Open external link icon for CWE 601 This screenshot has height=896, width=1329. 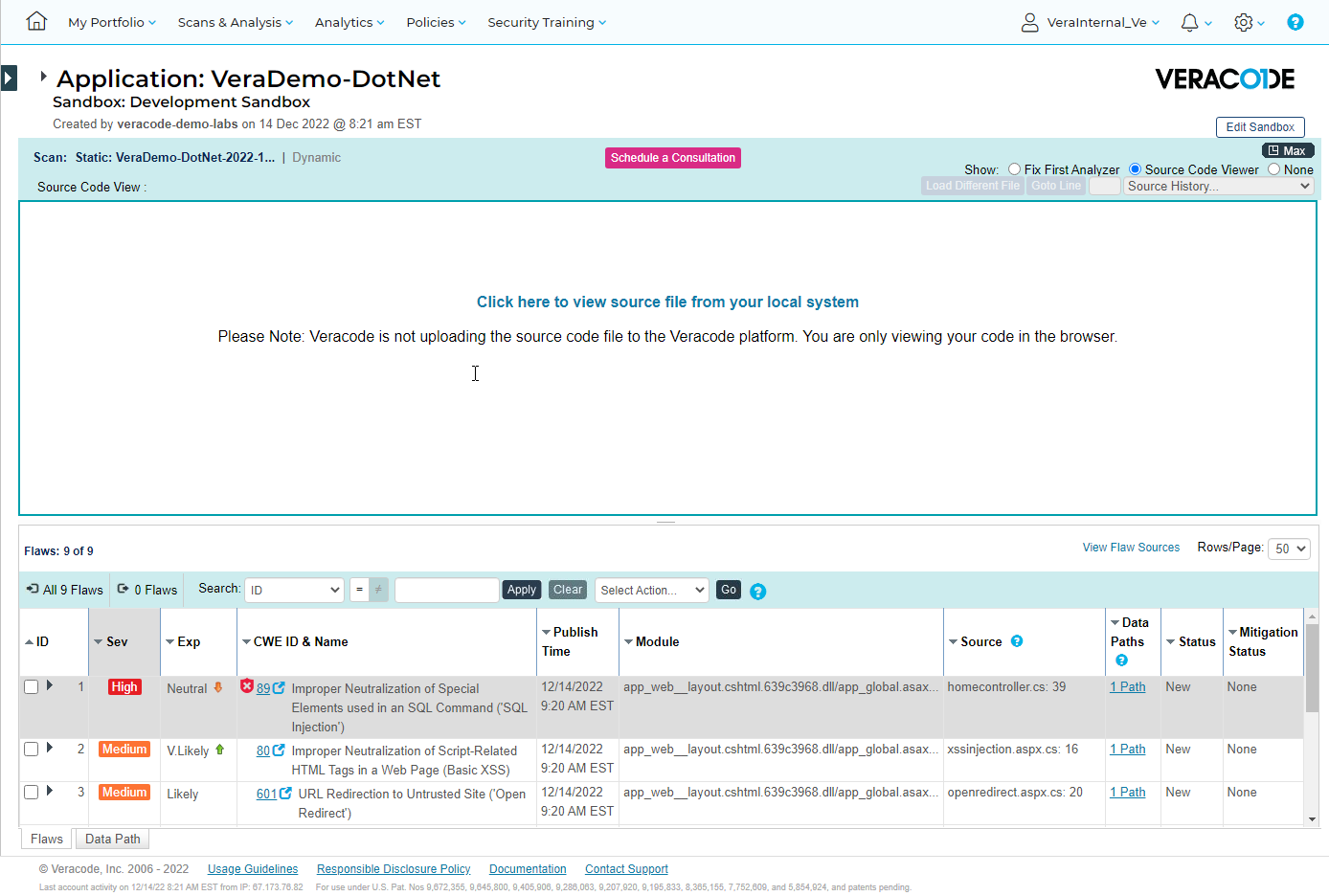(285, 793)
